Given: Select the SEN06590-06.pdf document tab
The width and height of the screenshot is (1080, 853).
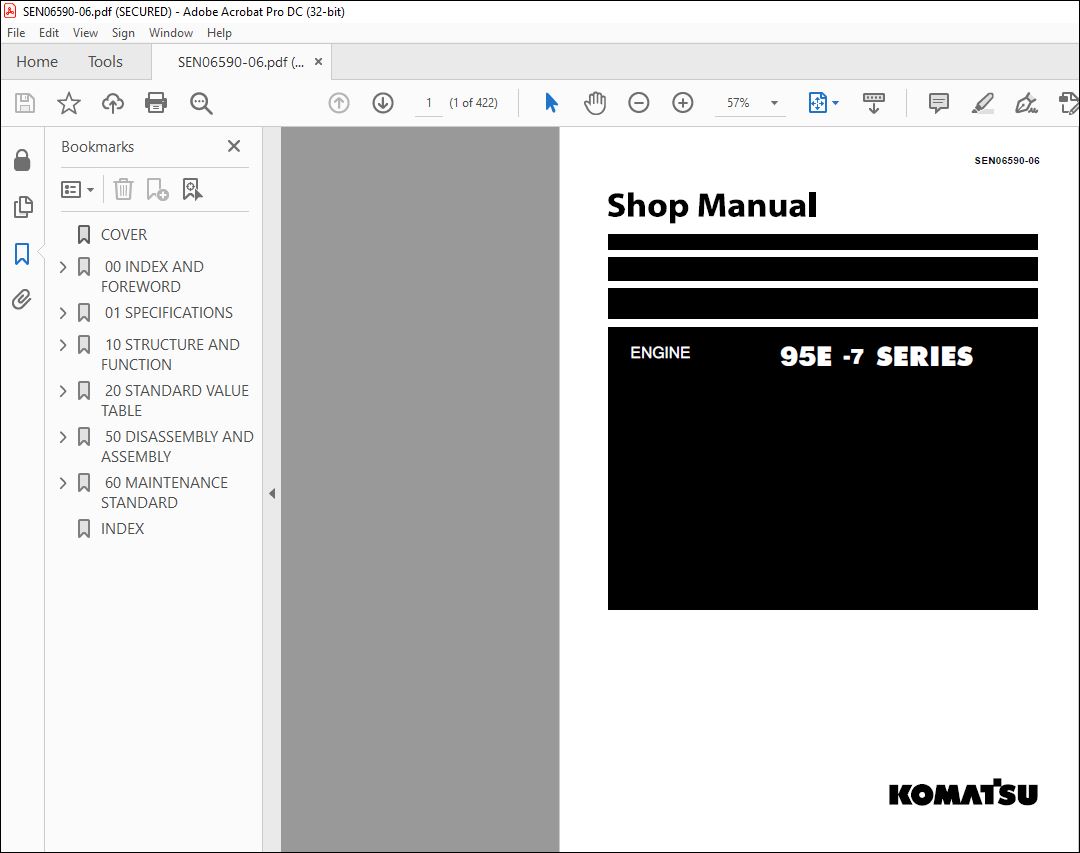Looking at the screenshot, I should coord(240,62).
